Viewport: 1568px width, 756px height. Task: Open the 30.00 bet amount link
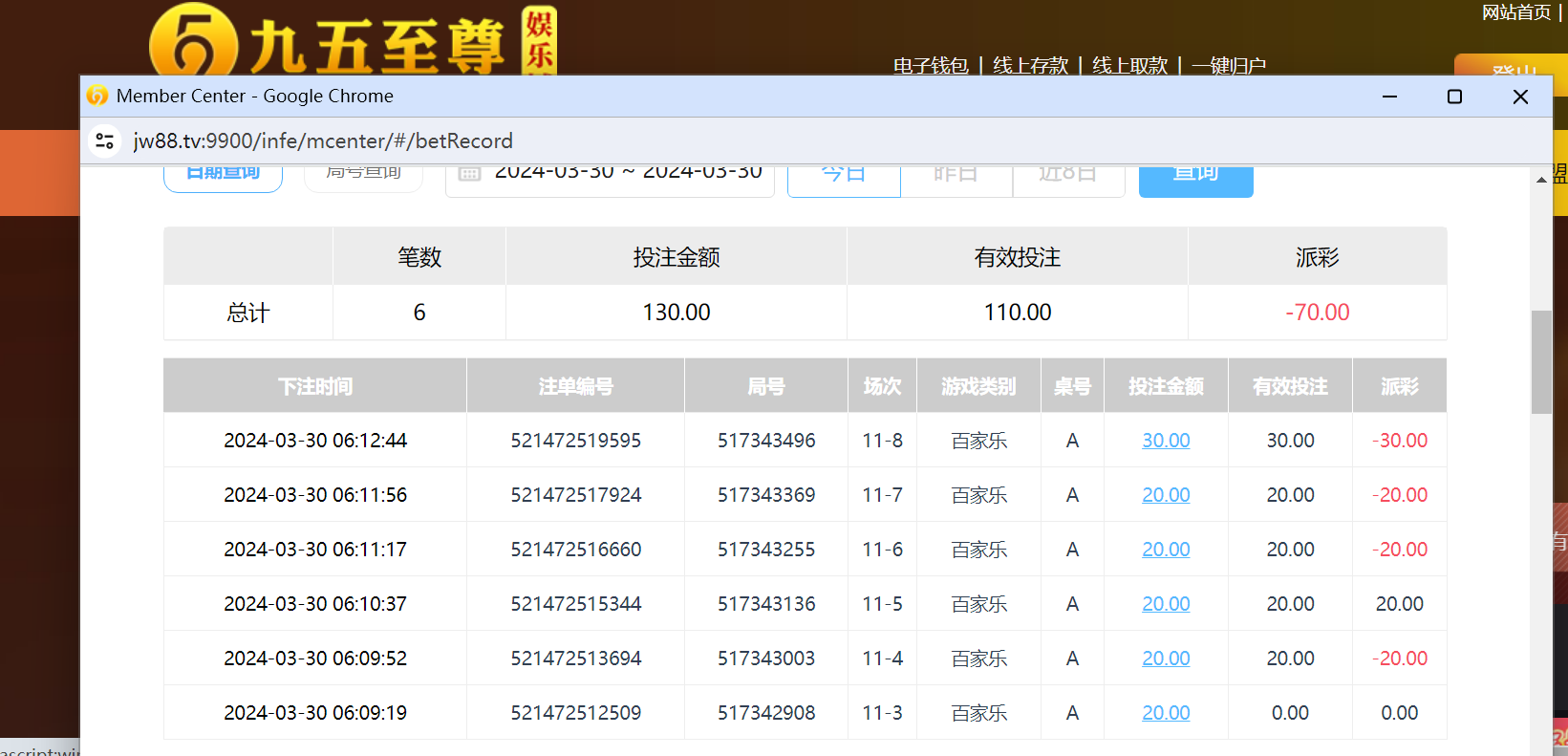(1166, 441)
